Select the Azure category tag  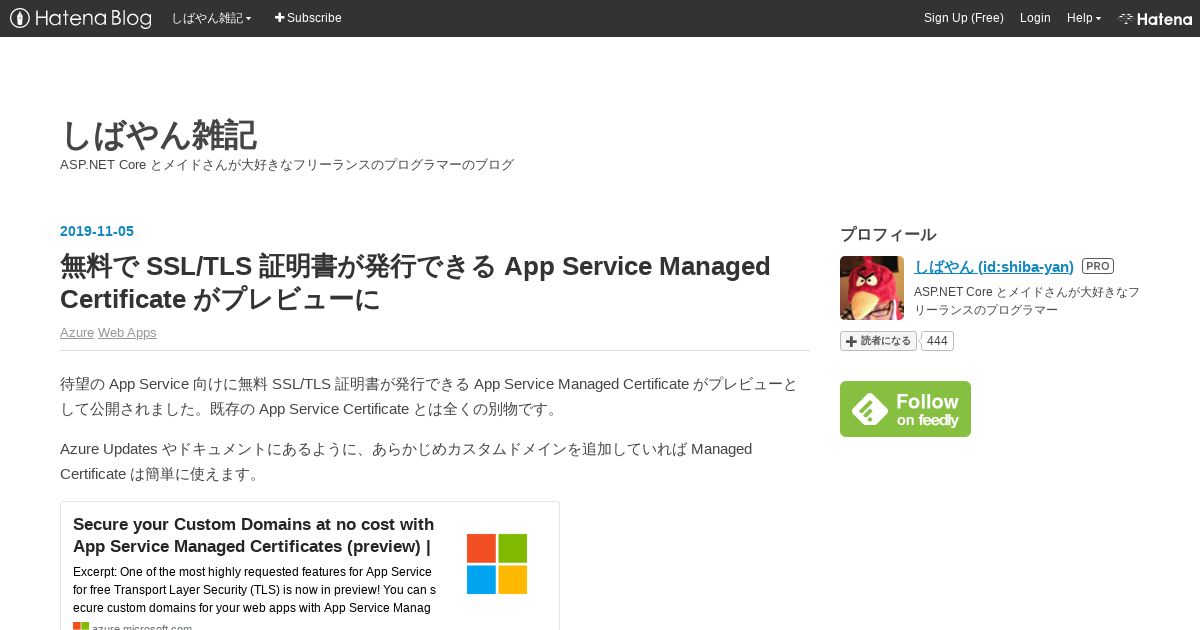[77, 333]
